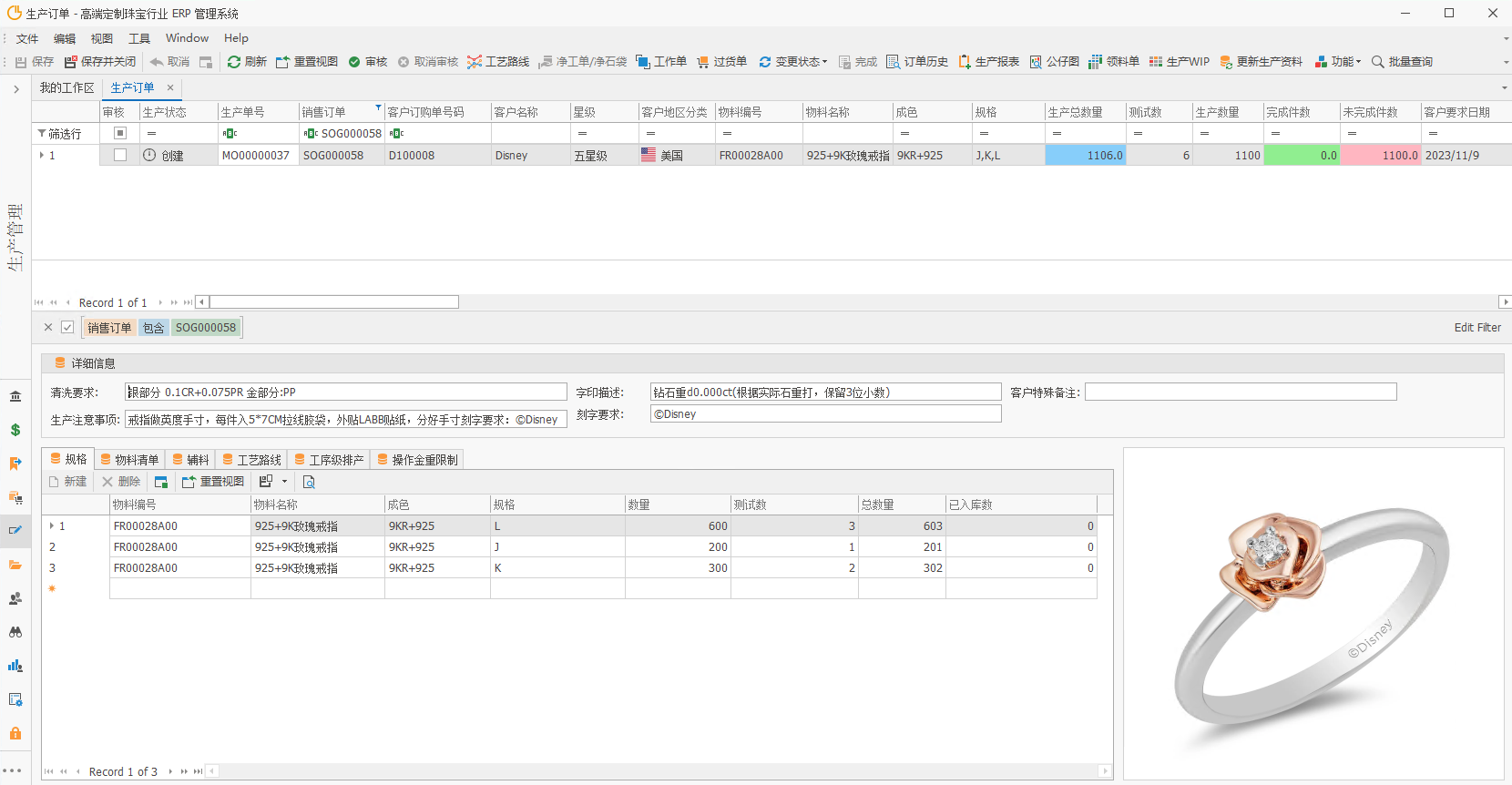Open the 变更状态 dropdown

[793, 62]
